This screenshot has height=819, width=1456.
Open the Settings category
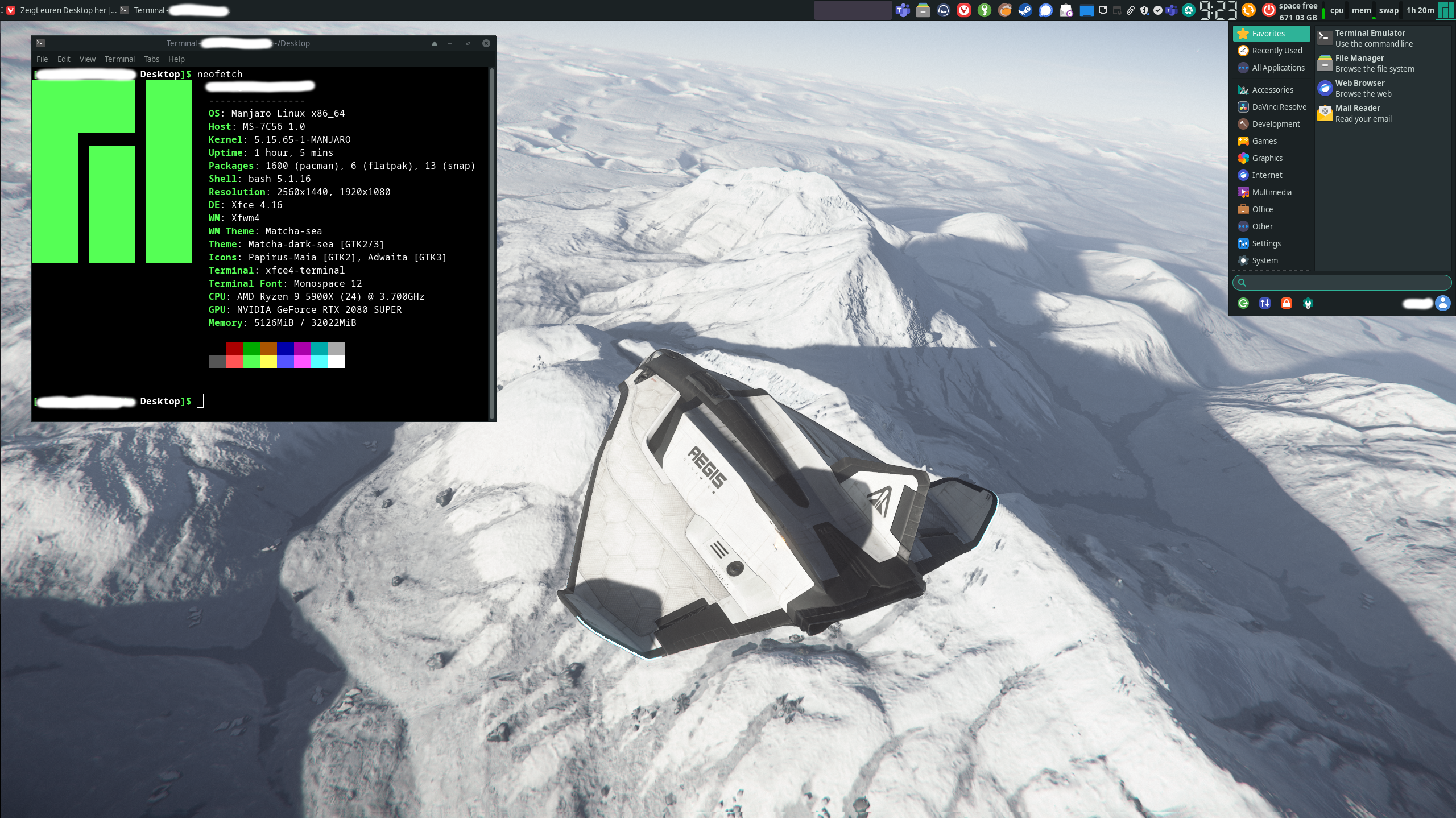(x=1272, y=243)
